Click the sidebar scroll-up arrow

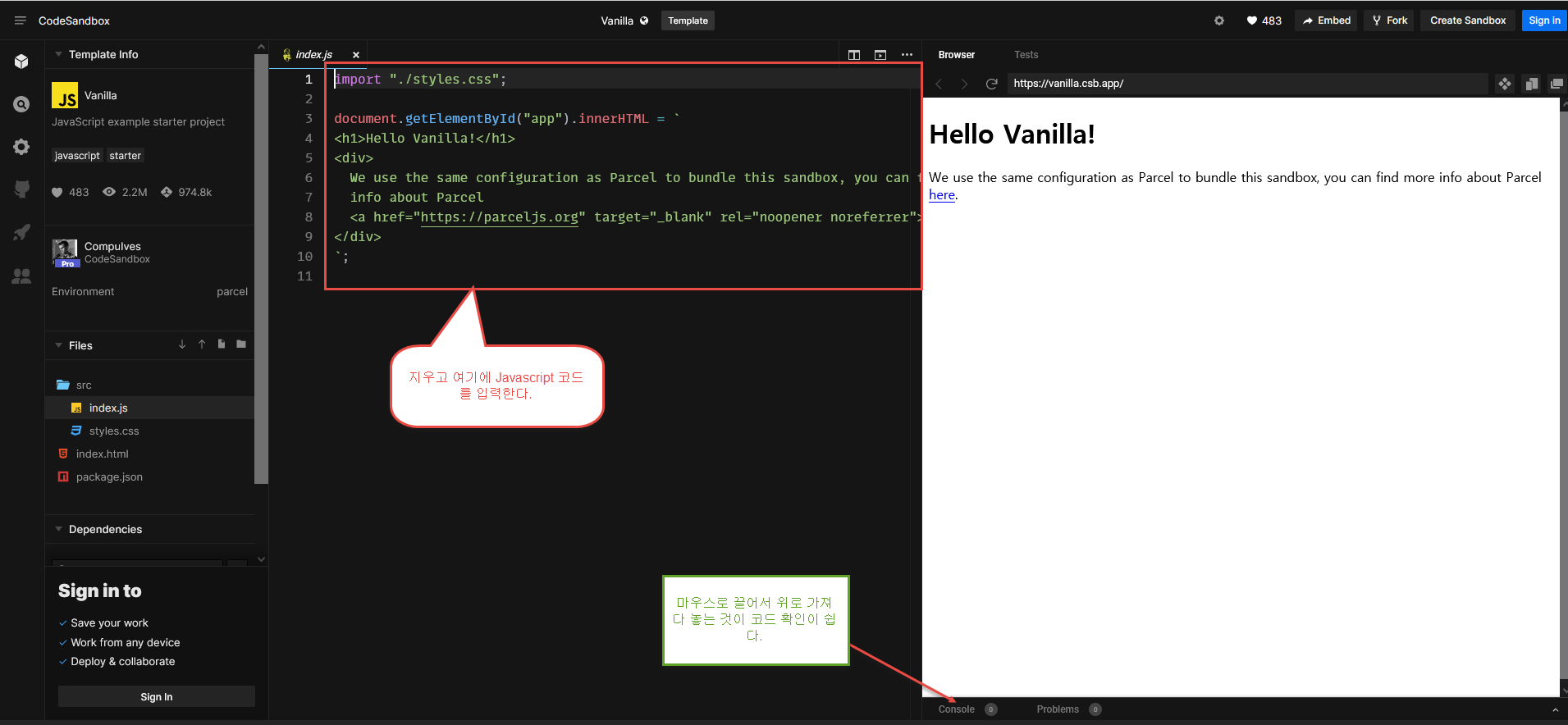pyautogui.click(x=261, y=47)
